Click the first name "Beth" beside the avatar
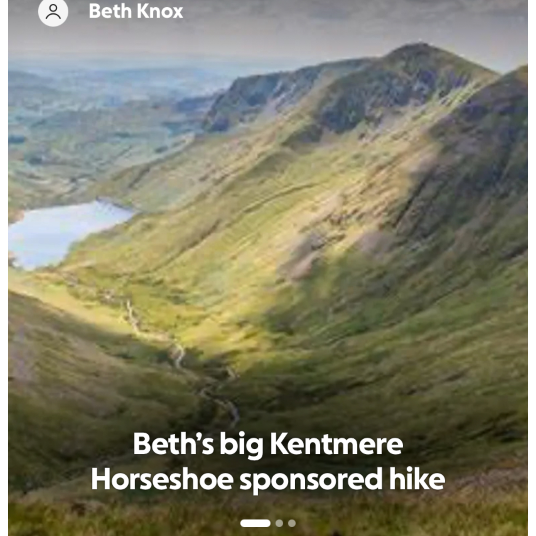This screenshot has height=536, width=536. tap(110, 11)
